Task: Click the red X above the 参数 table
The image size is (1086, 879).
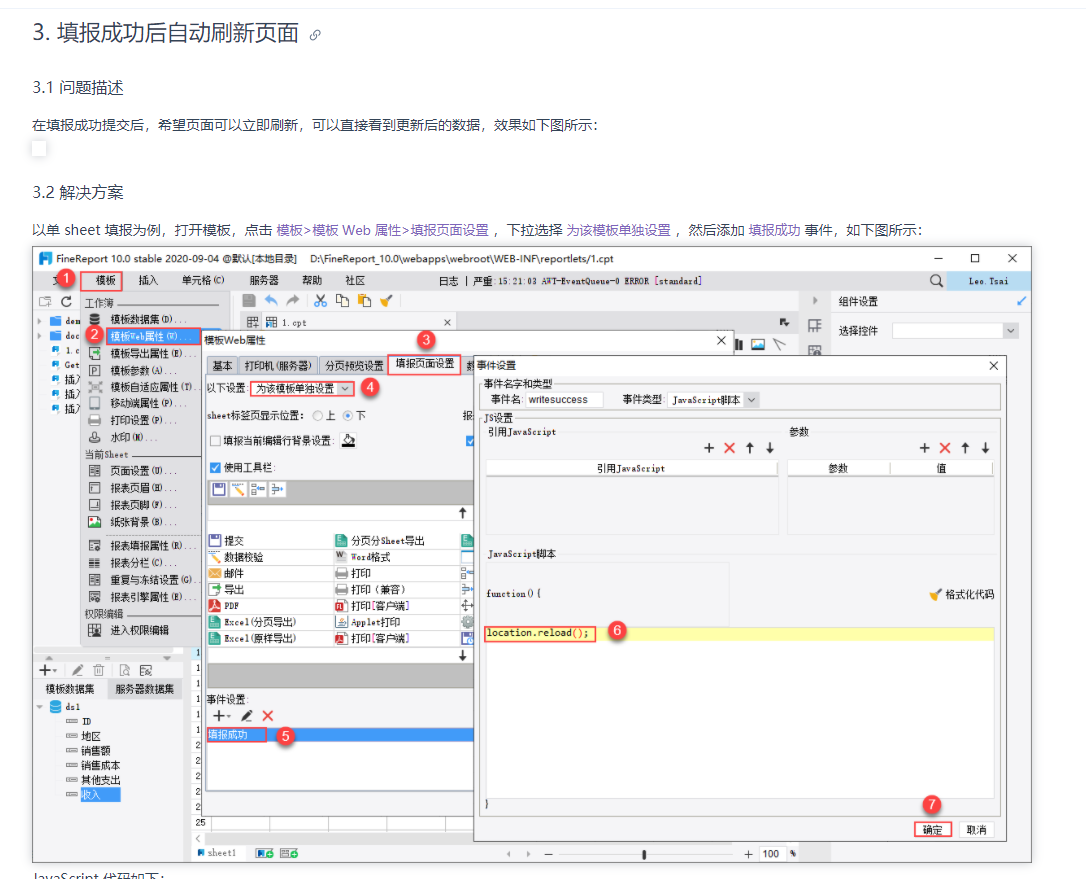Action: (945, 449)
